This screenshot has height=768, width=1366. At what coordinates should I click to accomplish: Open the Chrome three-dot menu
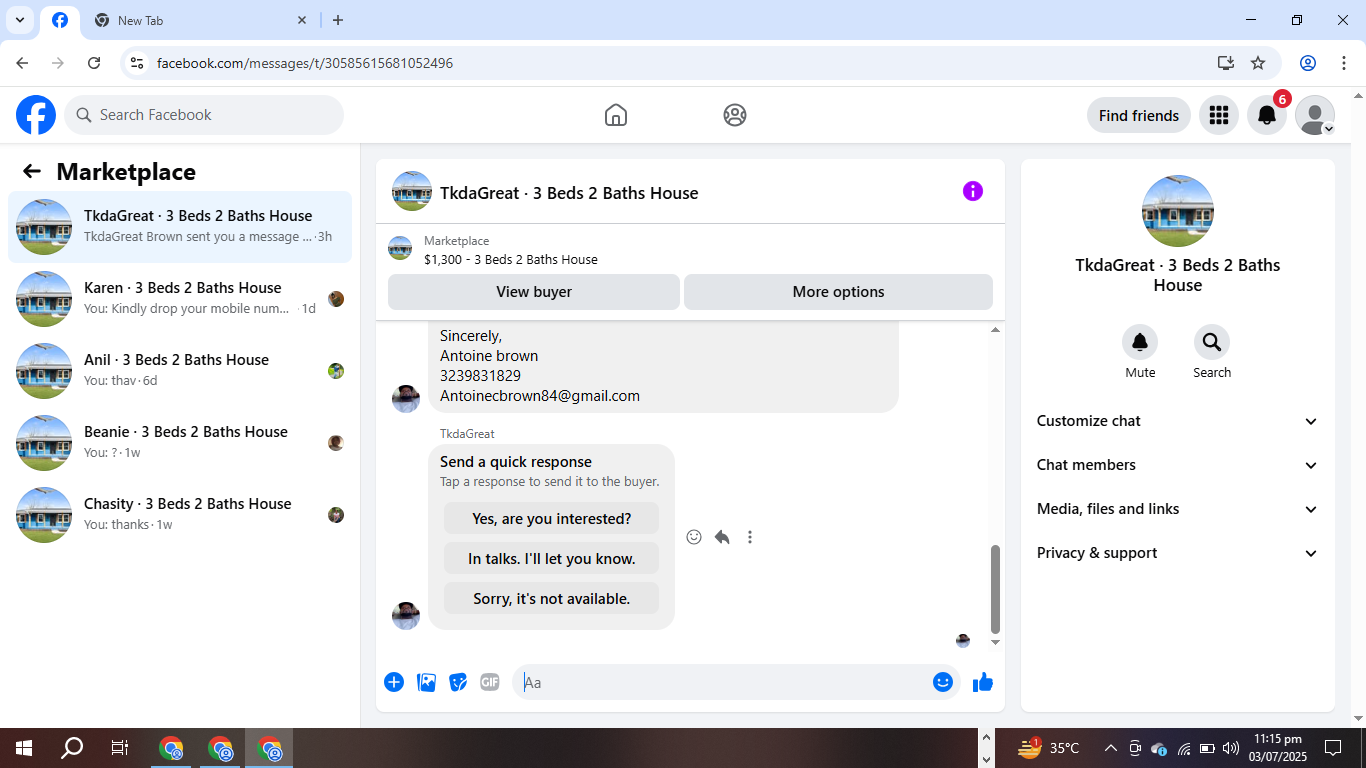pyautogui.click(x=1344, y=63)
